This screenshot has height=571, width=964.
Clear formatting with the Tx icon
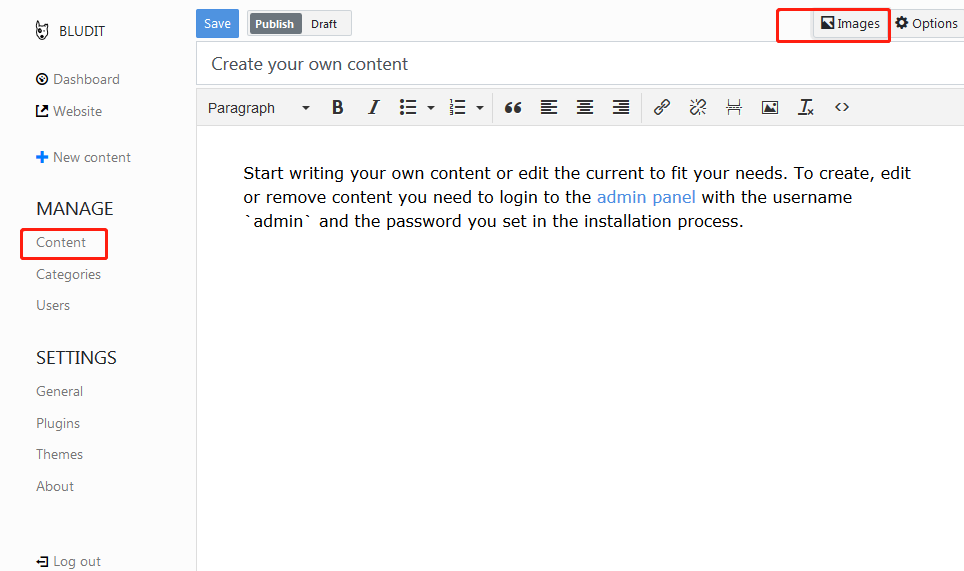(x=805, y=108)
